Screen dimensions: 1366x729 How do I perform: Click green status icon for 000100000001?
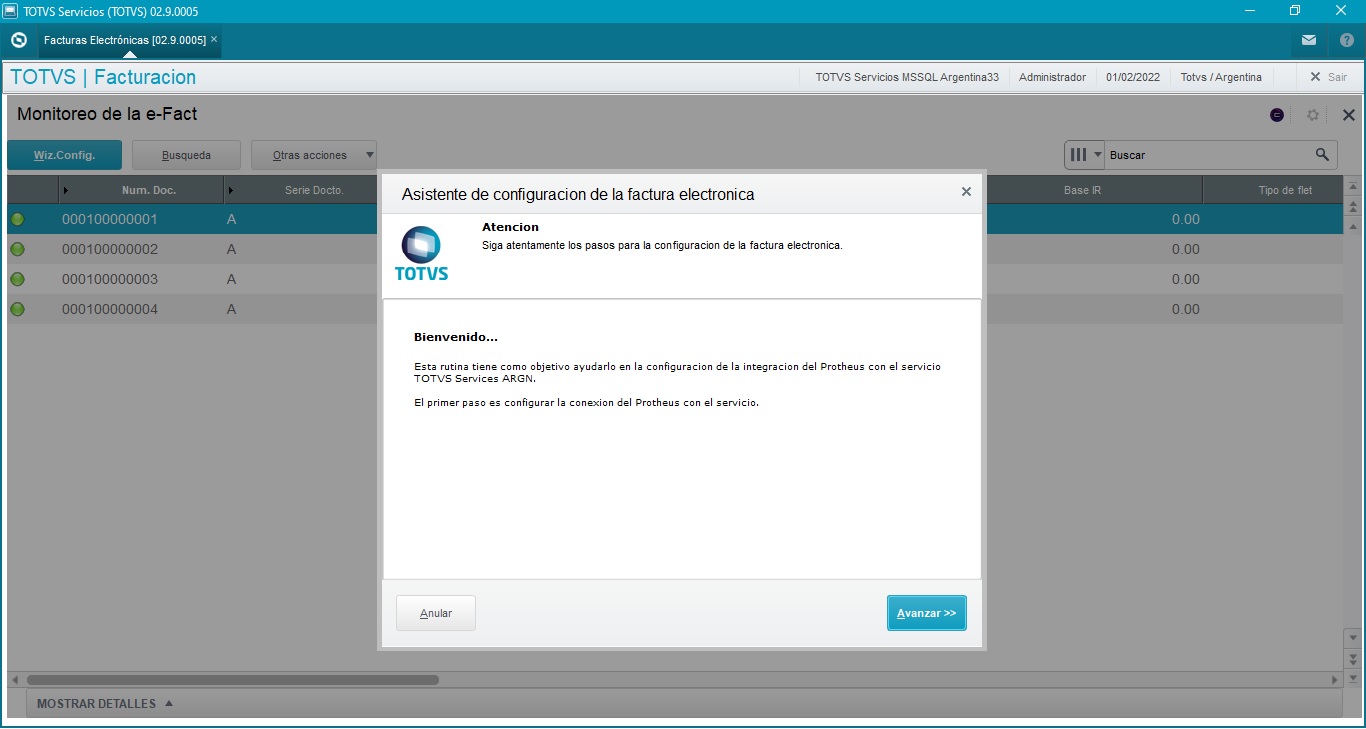17,219
